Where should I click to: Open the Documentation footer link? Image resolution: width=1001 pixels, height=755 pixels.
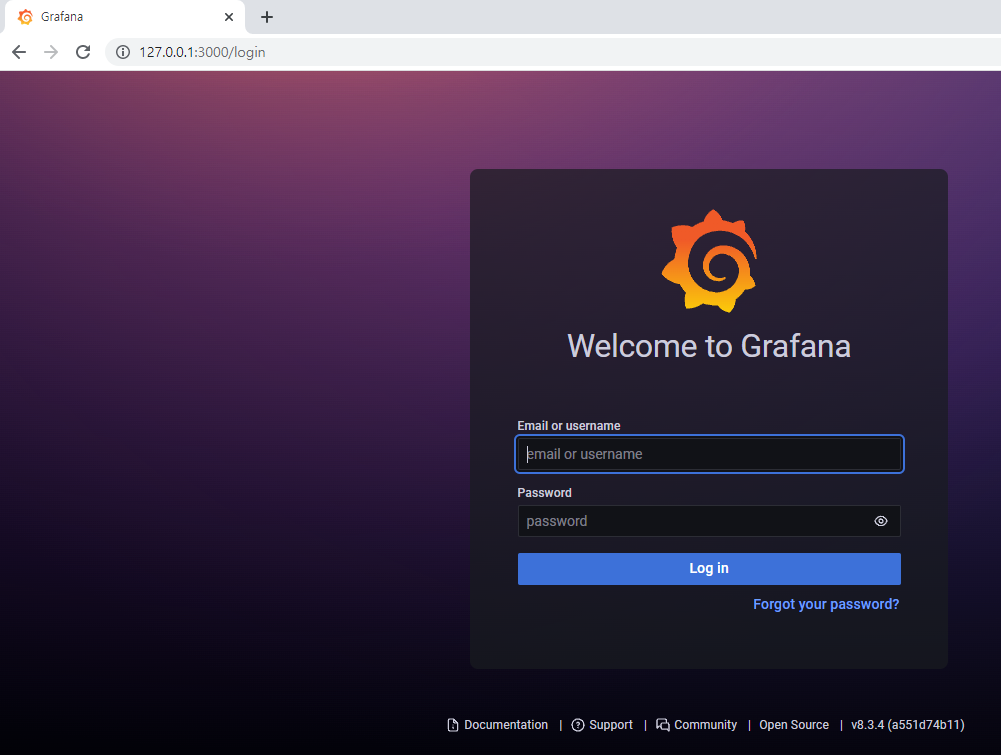(505, 725)
